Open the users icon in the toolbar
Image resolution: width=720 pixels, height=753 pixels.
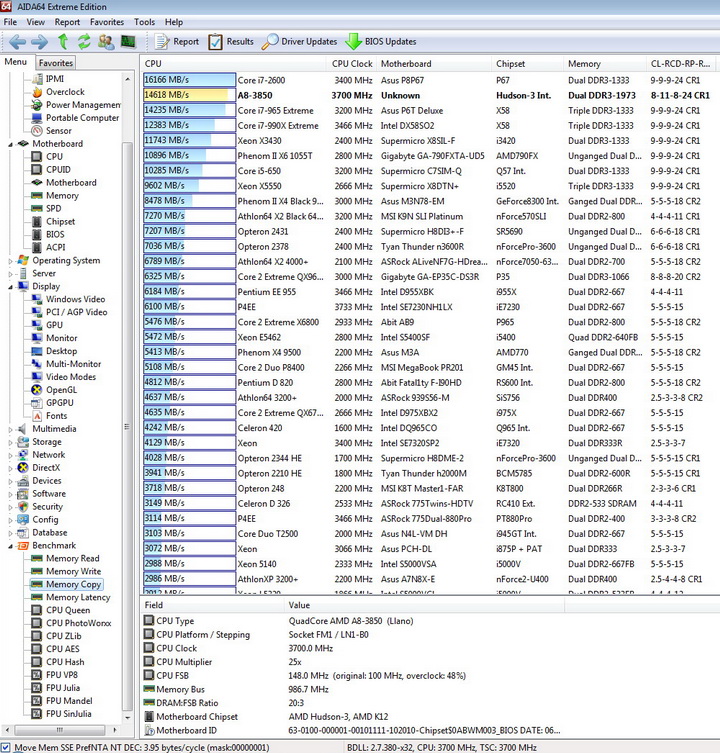tap(106, 42)
